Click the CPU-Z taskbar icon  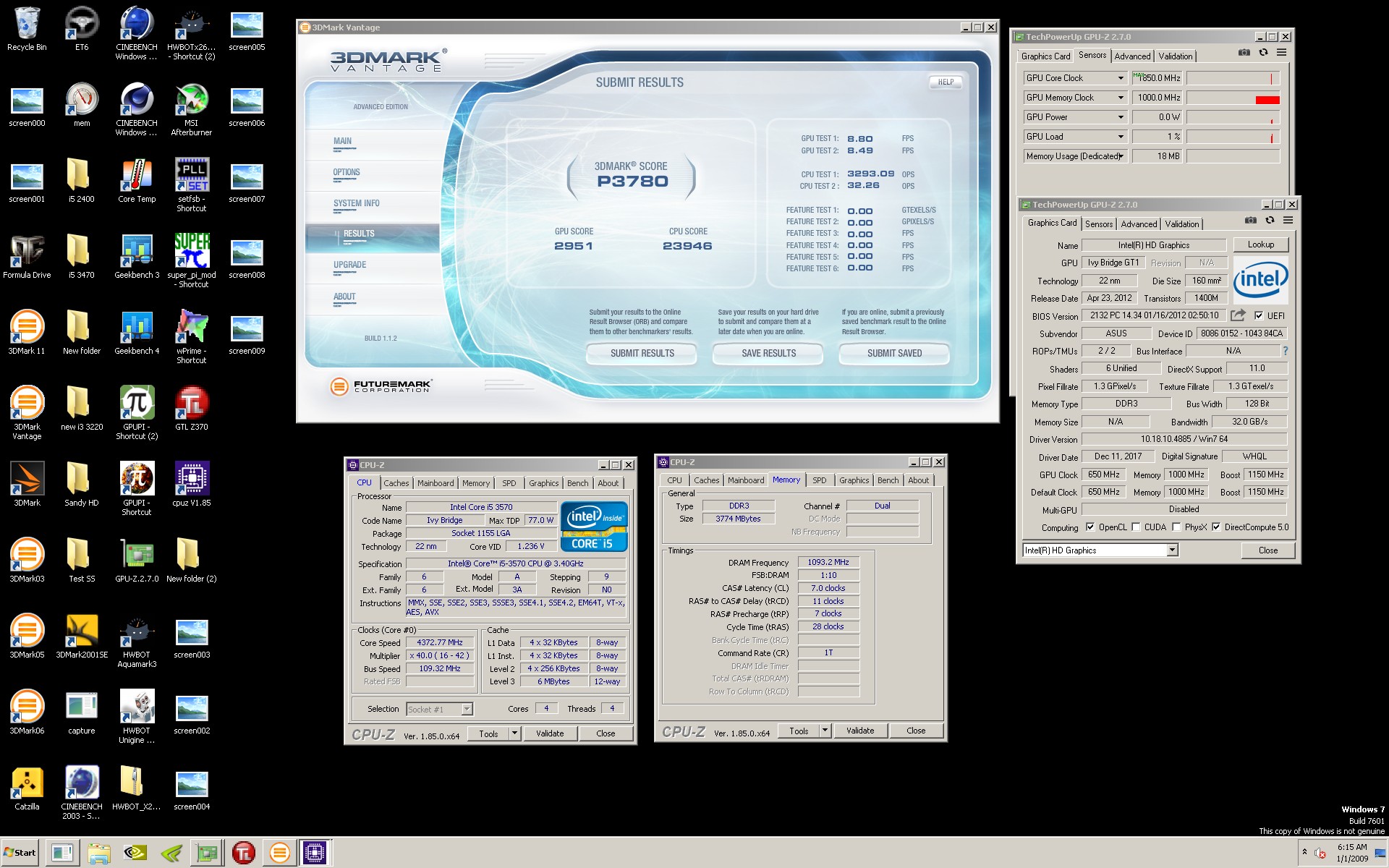315,854
